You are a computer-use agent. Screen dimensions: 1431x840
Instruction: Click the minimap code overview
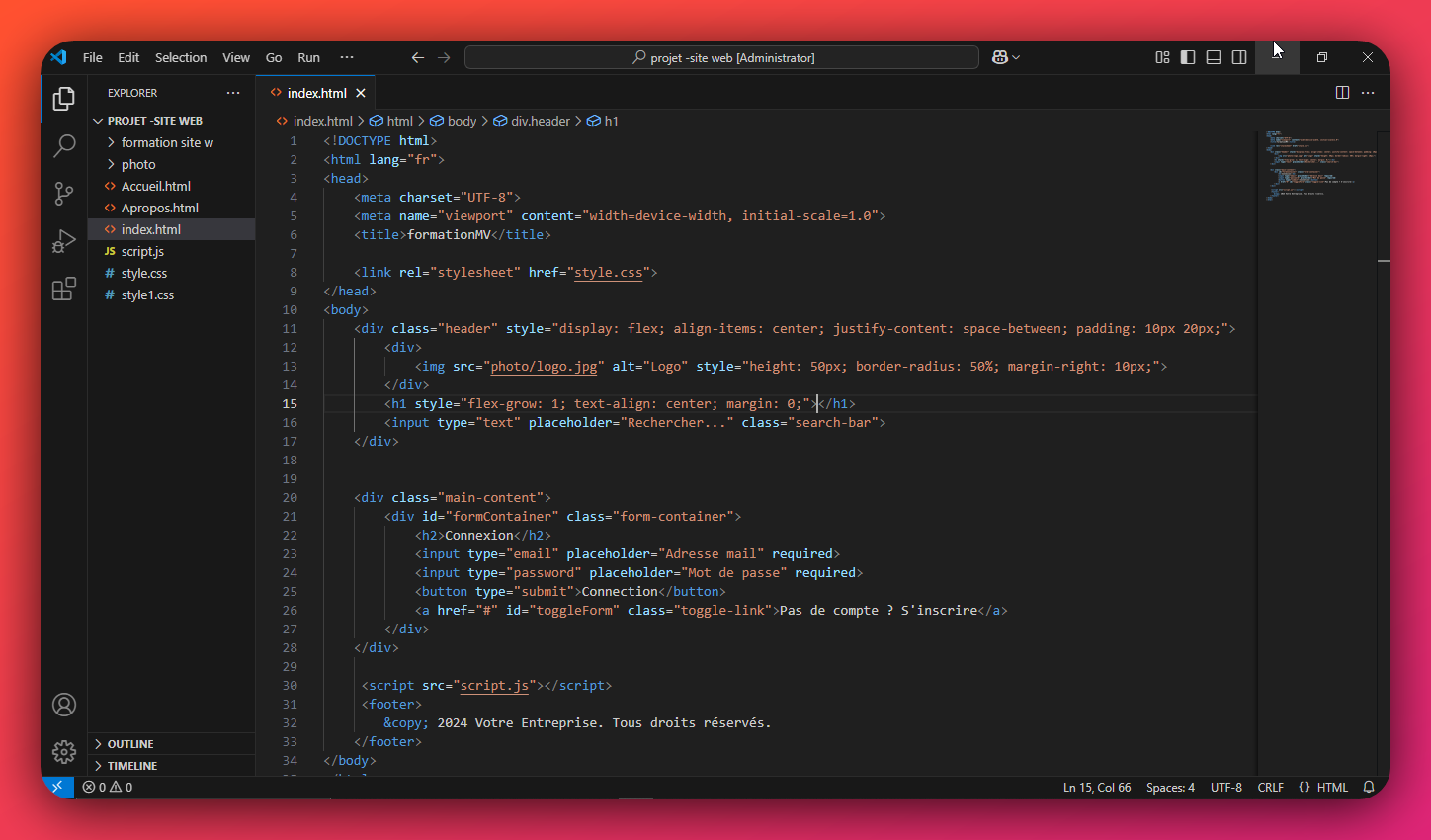(x=1319, y=166)
